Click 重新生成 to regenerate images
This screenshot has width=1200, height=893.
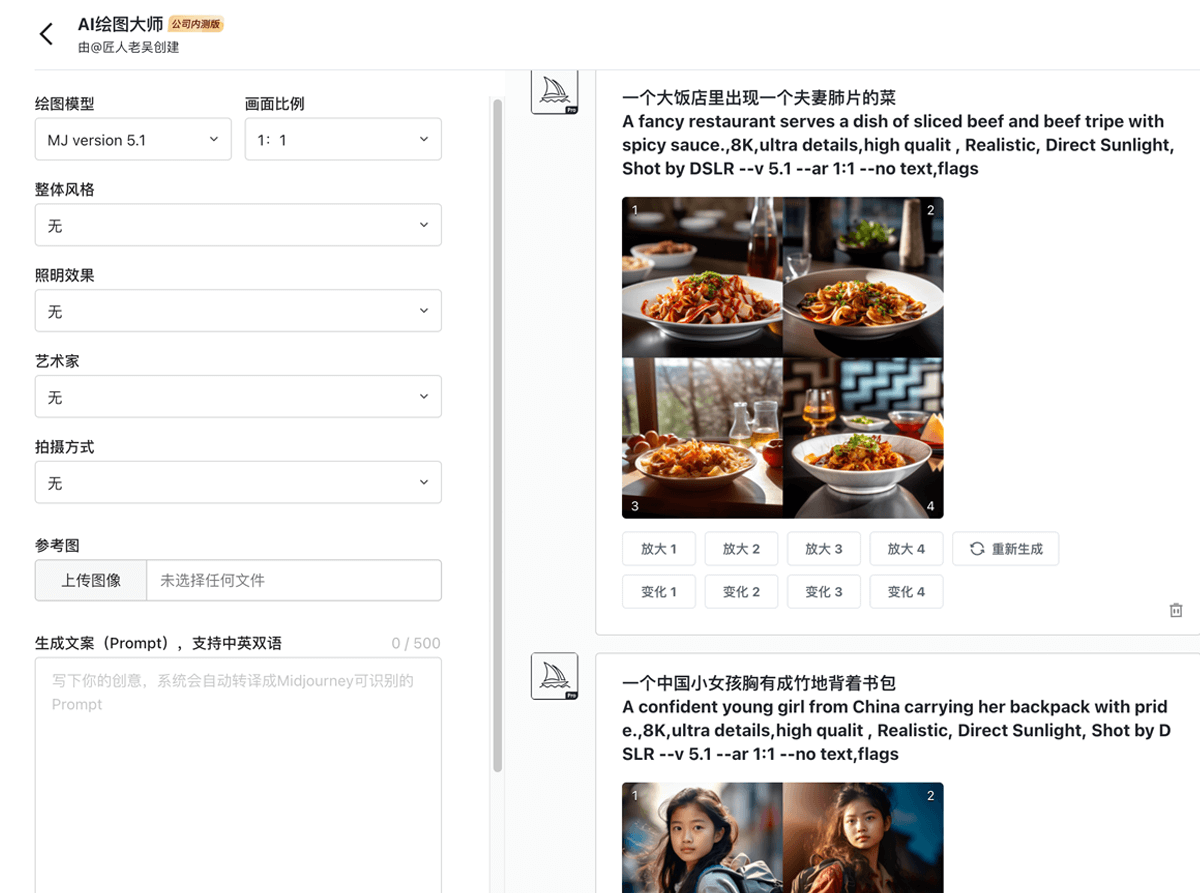tap(1006, 549)
